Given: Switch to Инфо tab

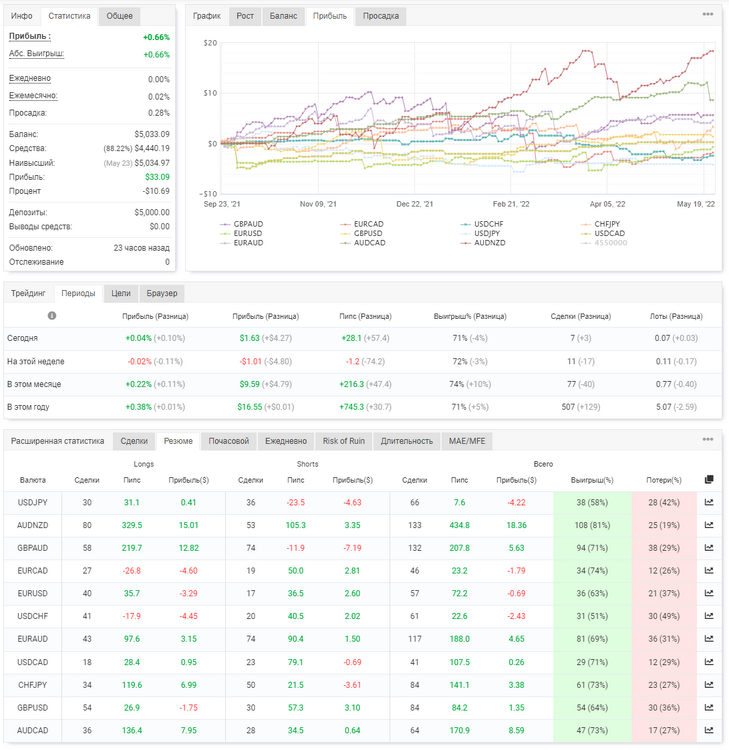Looking at the screenshot, I should 22,16.
